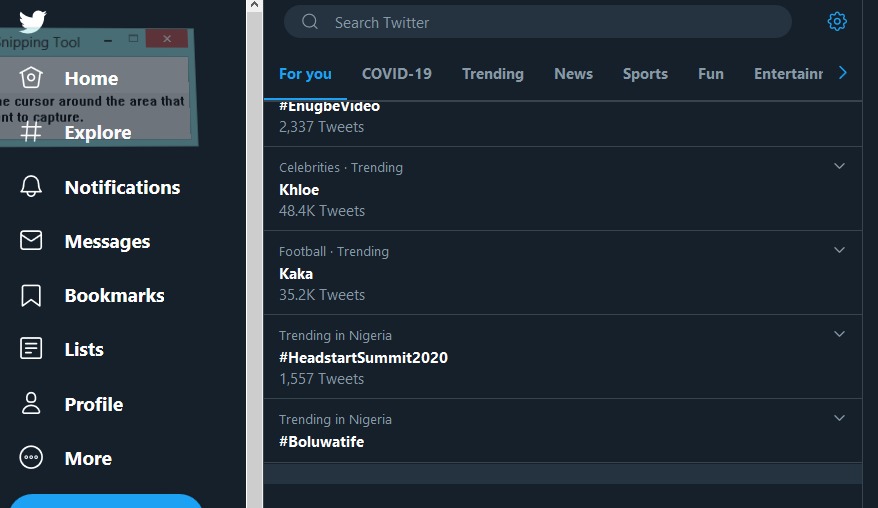The width and height of the screenshot is (878, 508).
Task: Open the Entertainment tab
Action: click(788, 74)
